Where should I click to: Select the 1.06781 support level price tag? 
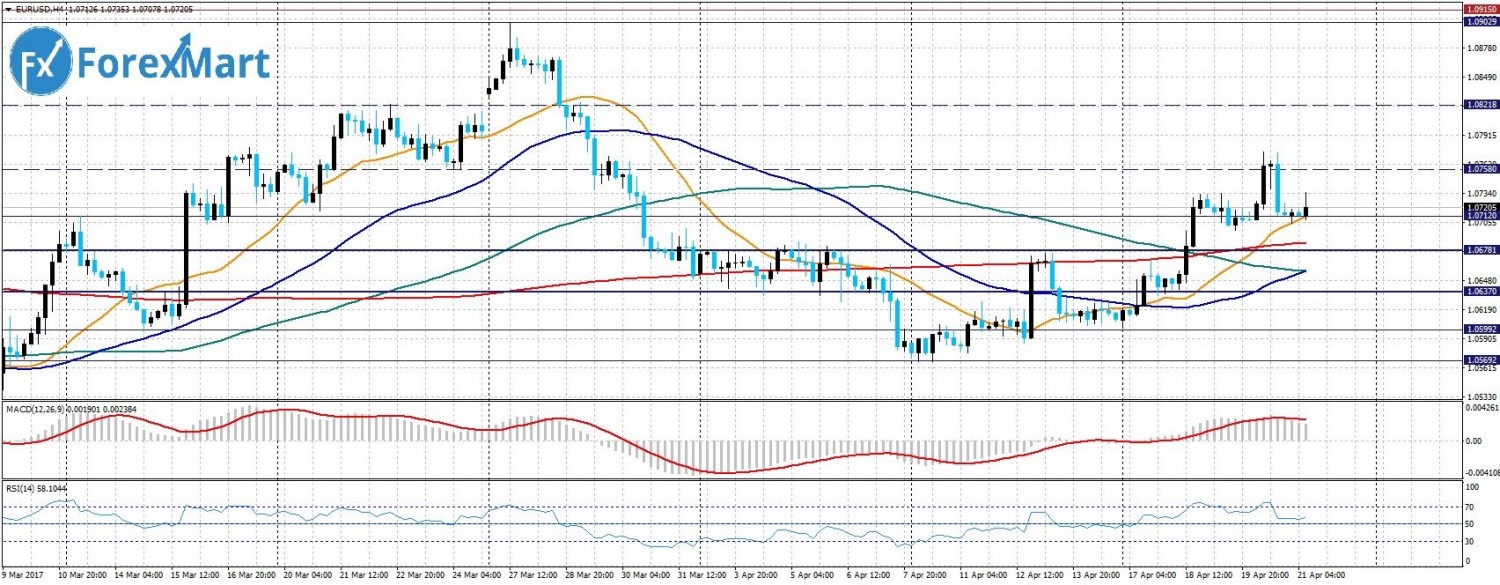1479,250
